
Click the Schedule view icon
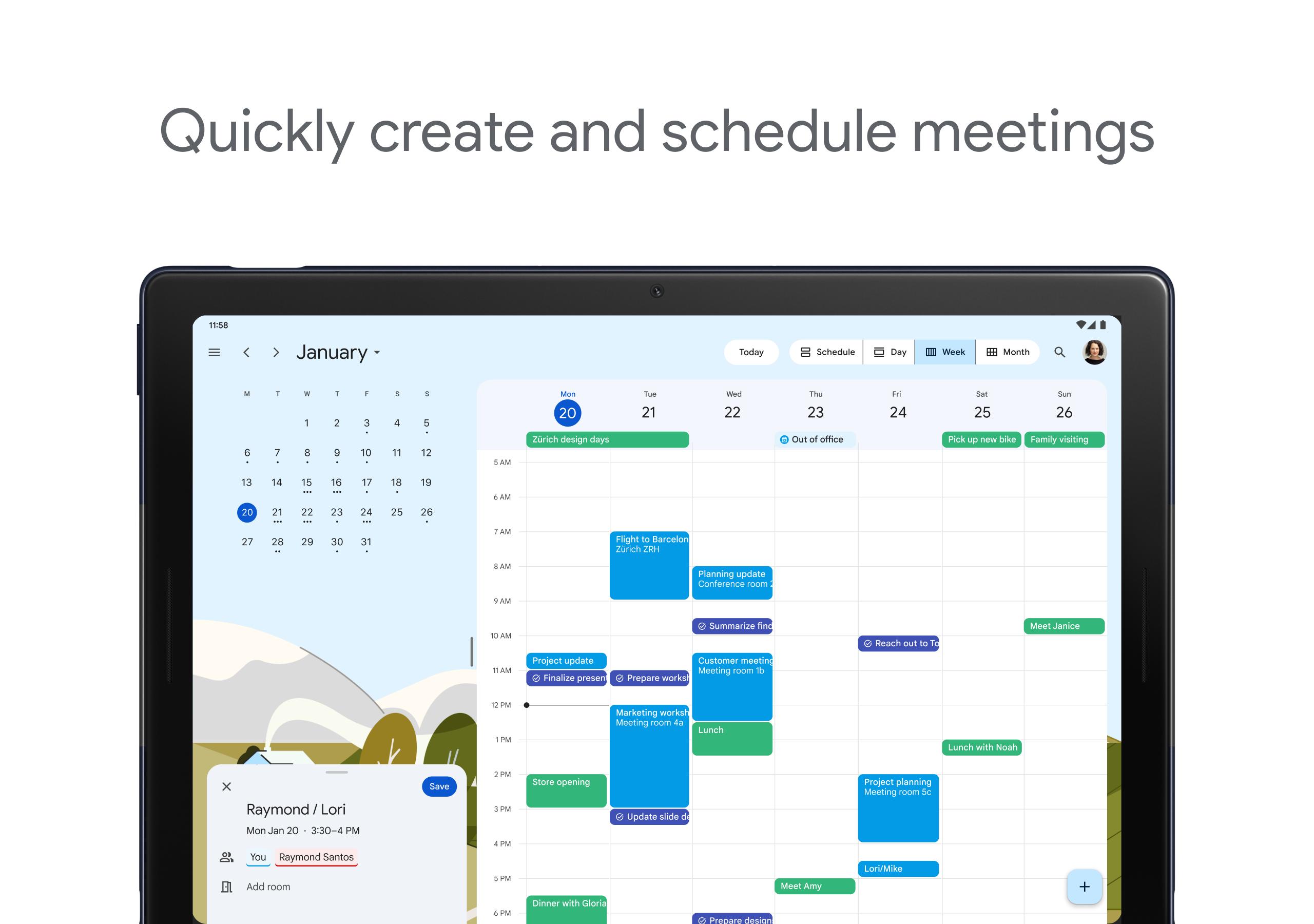click(x=806, y=352)
